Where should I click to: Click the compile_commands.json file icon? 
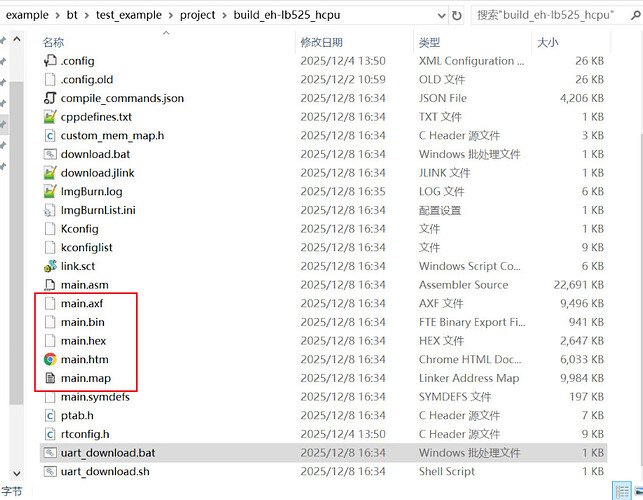point(50,98)
